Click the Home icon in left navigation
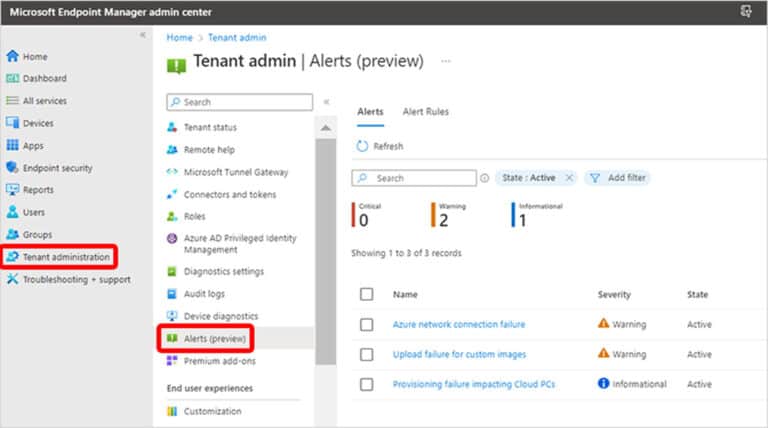Image resolution: width=768 pixels, height=428 pixels. coord(12,56)
